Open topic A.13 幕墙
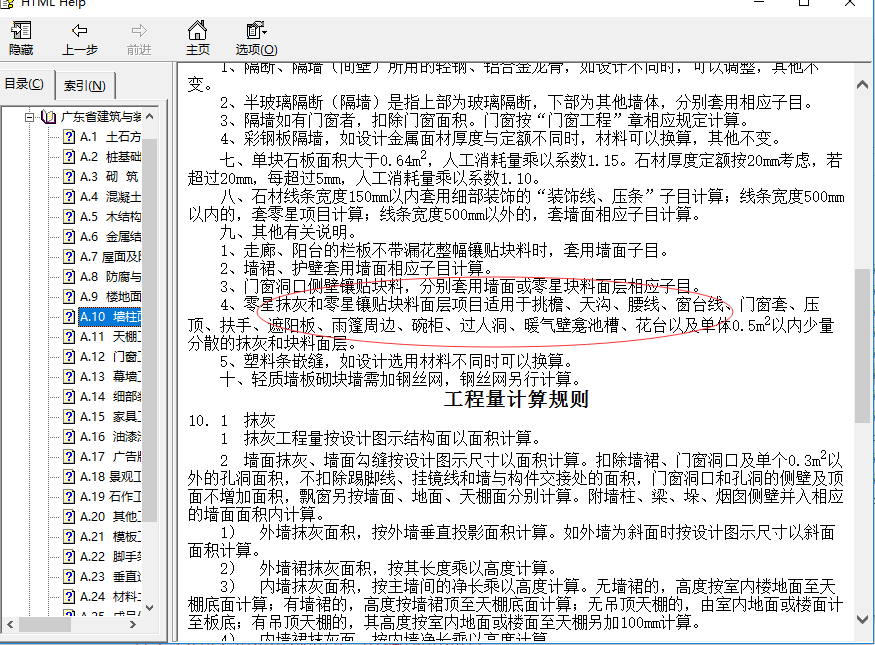Screen dimensions: 875x645 tap(110, 377)
